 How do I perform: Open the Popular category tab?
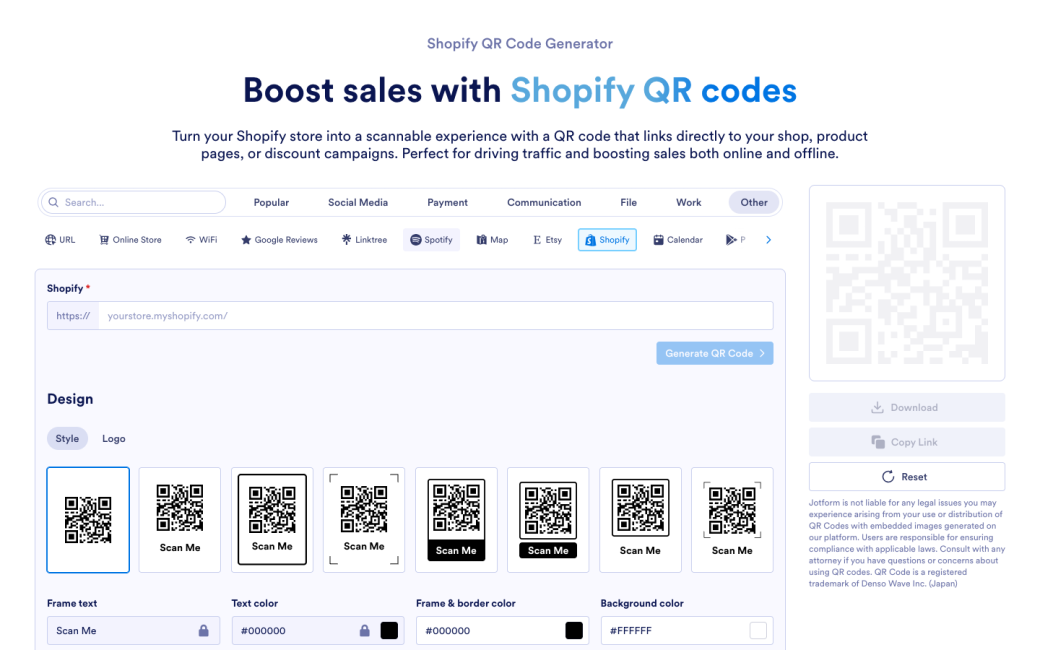[x=271, y=202]
